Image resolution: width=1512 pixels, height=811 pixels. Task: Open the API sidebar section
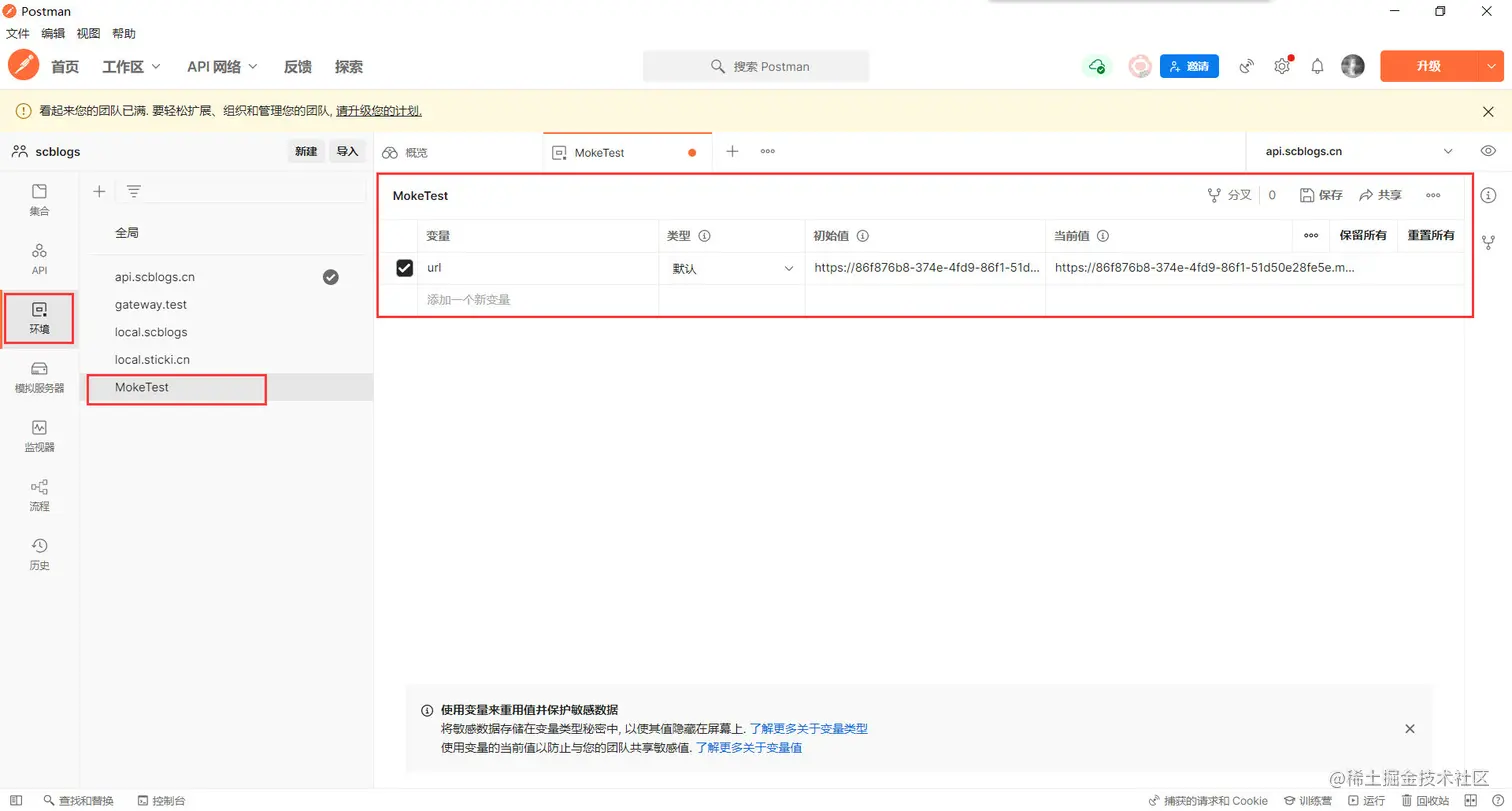point(39,259)
